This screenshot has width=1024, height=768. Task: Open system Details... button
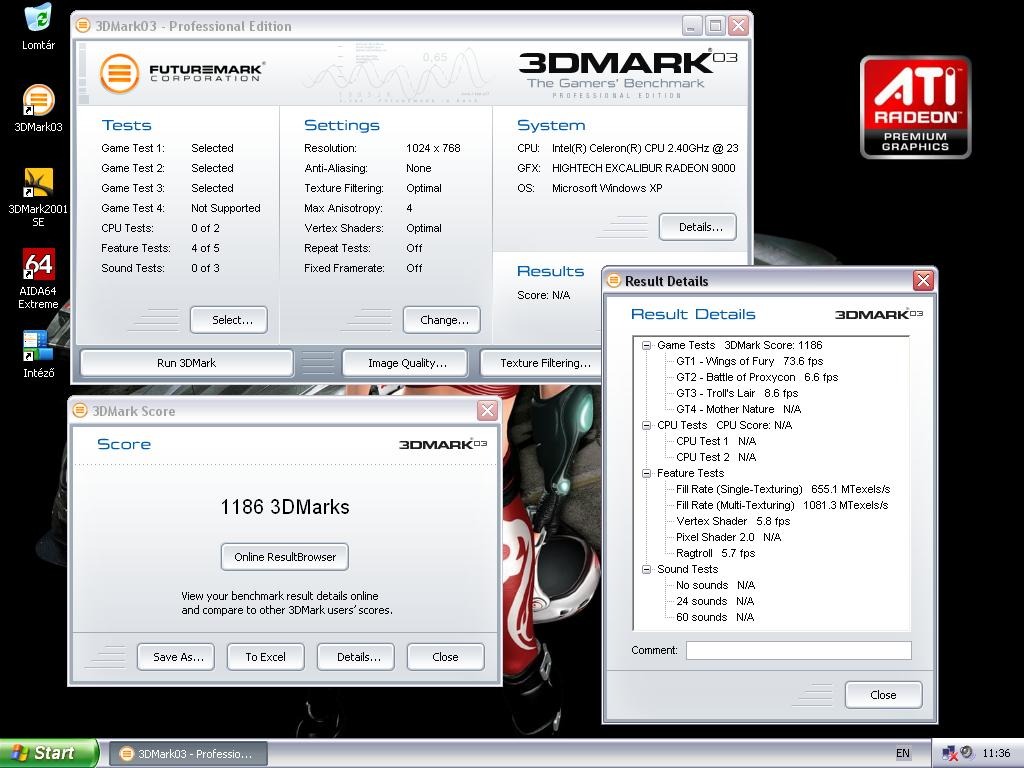697,227
